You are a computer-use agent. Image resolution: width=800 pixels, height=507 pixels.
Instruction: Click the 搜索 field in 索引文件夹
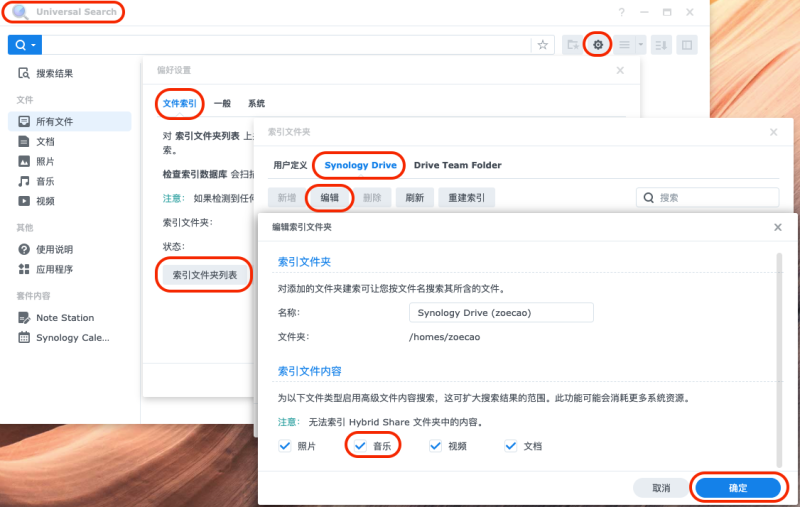point(708,197)
